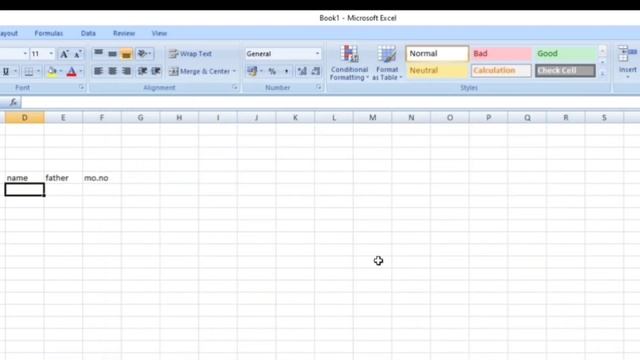Click the Decrease Font Size icon

point(78,54)
